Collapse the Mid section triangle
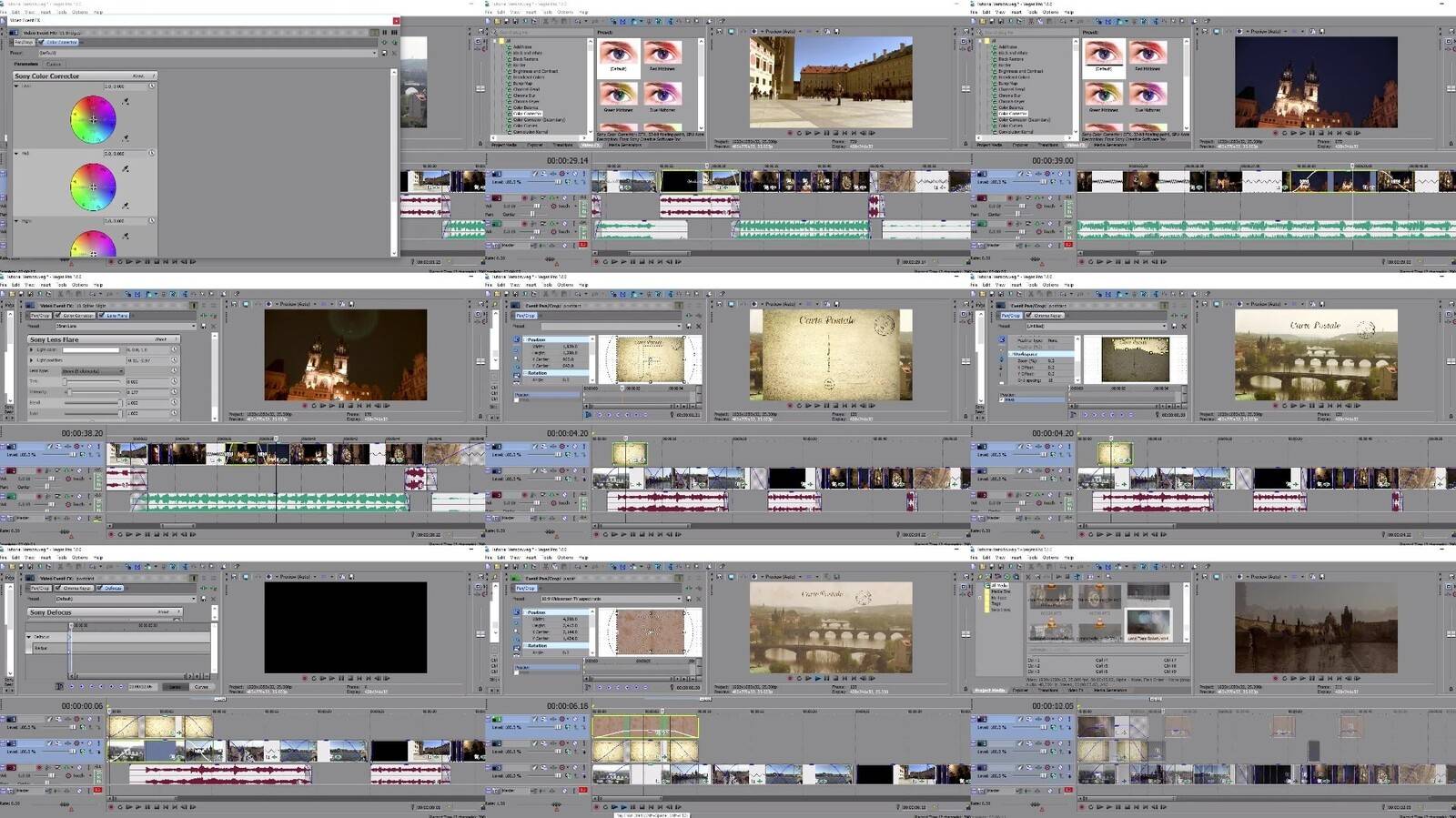This screenshot has height=818, width=1456. pos(16,153)
